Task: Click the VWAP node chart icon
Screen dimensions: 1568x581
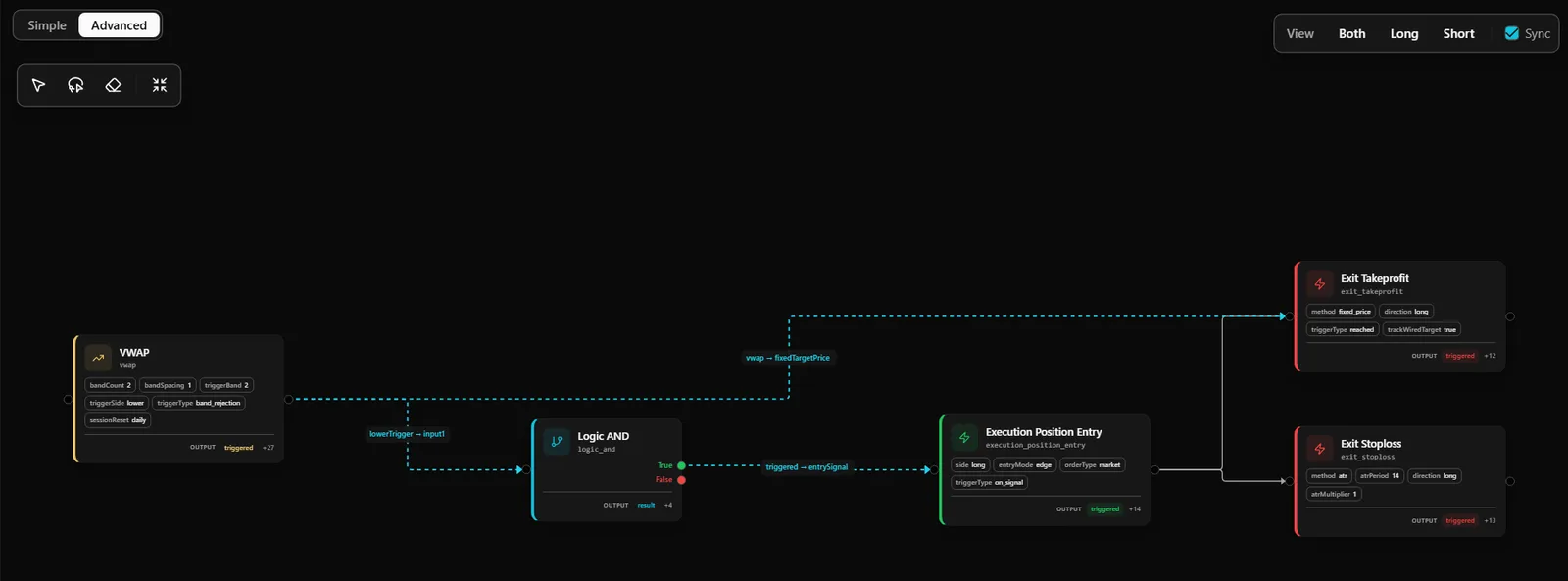Action: [98, 358]
